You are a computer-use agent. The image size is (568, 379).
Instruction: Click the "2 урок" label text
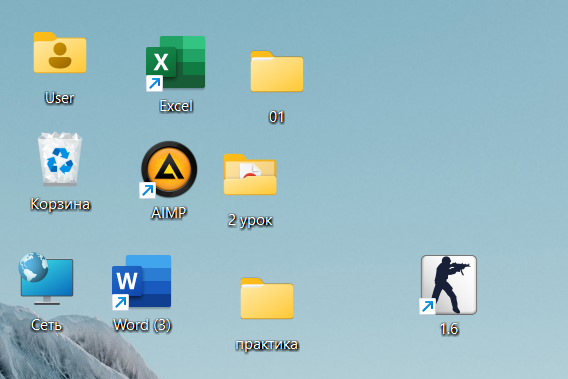tap(250, 220)
